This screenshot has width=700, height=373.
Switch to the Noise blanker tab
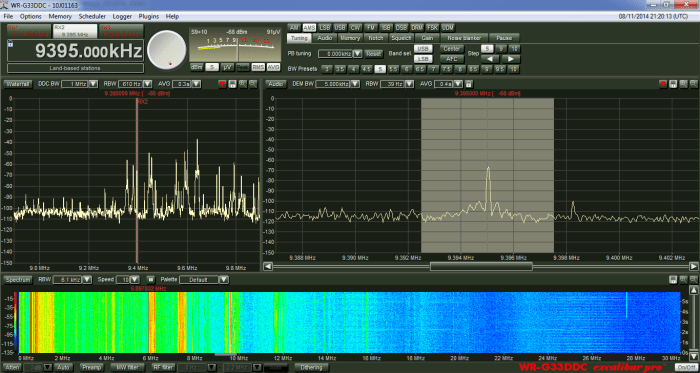464,38
